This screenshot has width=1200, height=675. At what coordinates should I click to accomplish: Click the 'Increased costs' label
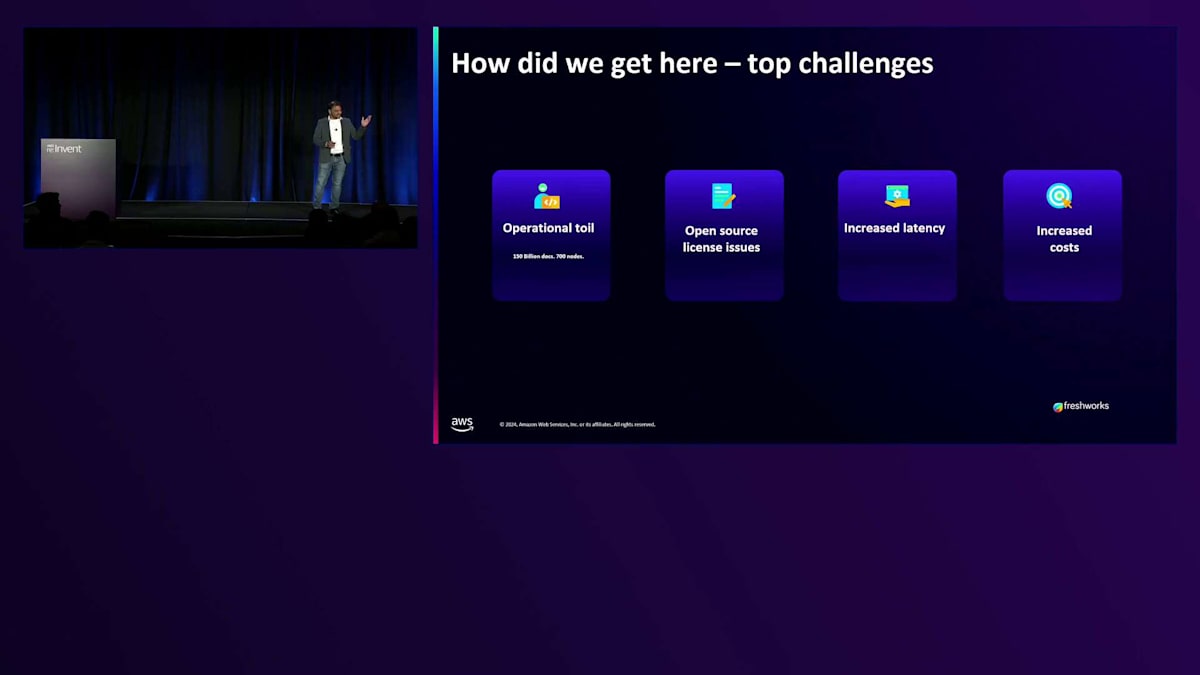pos(1064,239)
